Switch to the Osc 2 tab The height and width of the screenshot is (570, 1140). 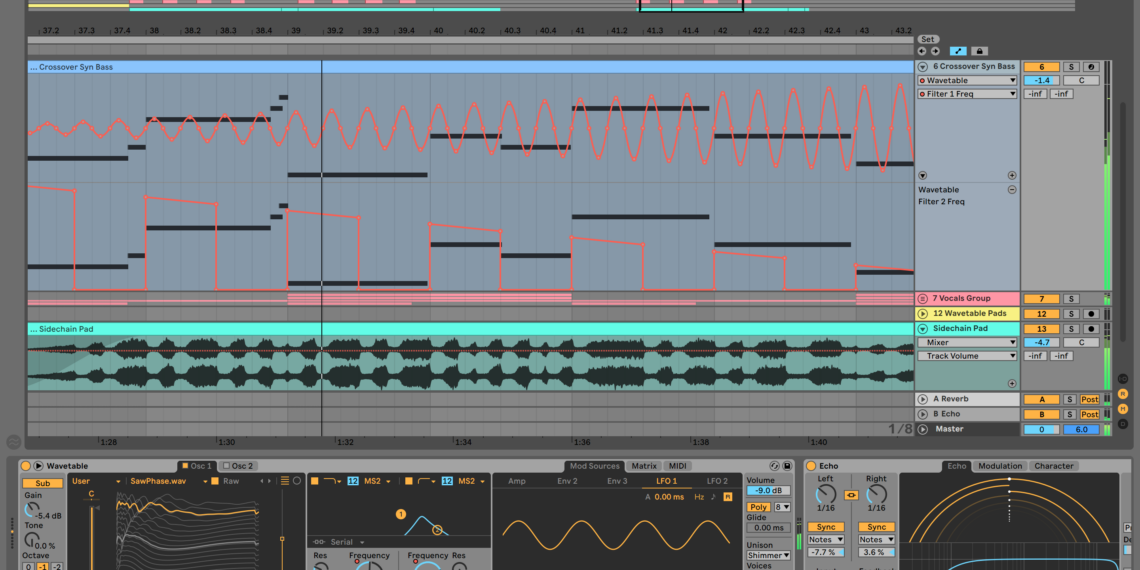click(x=239, y=466)
